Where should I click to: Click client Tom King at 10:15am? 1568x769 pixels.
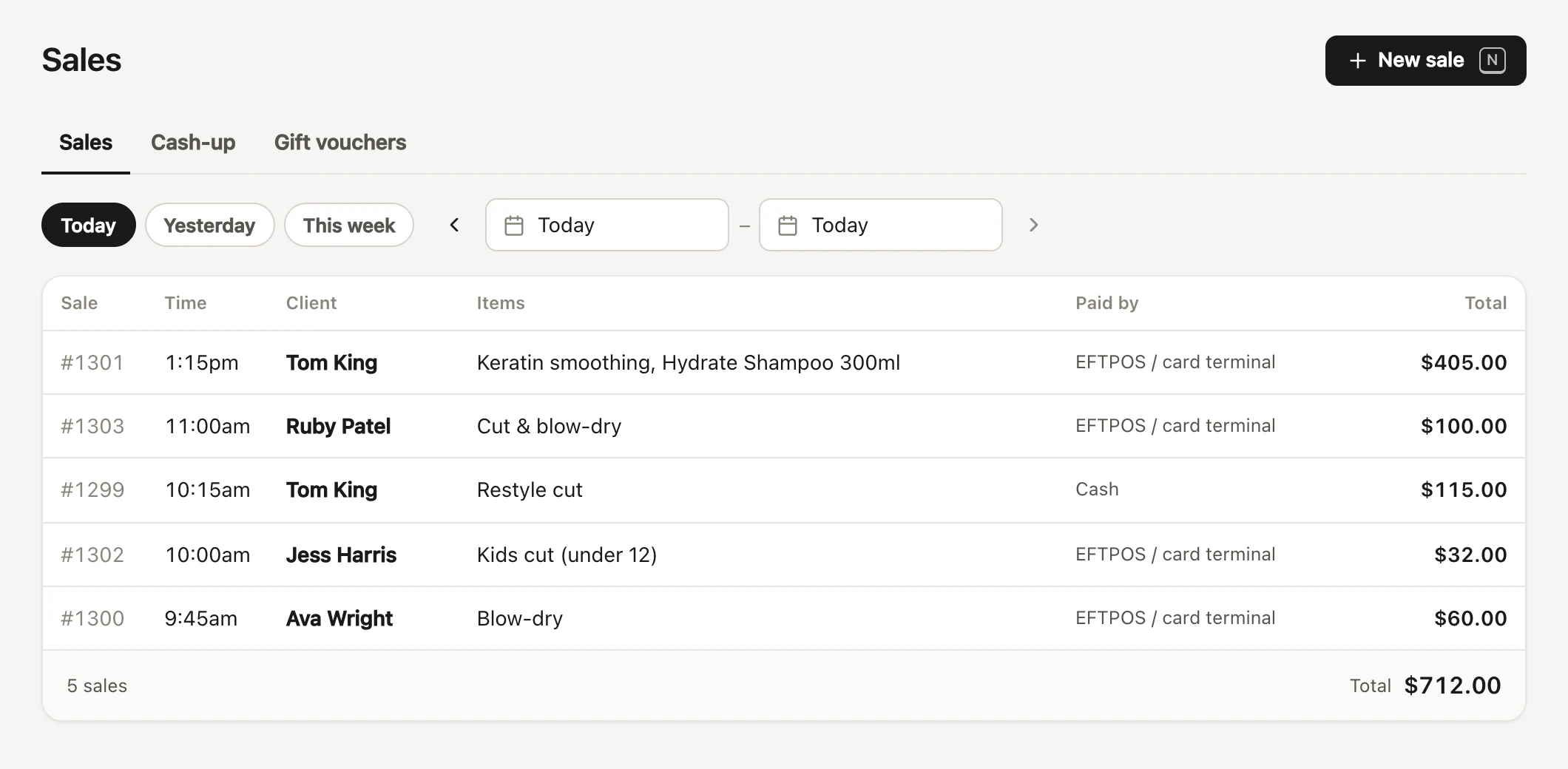click(x=331, y=489)
